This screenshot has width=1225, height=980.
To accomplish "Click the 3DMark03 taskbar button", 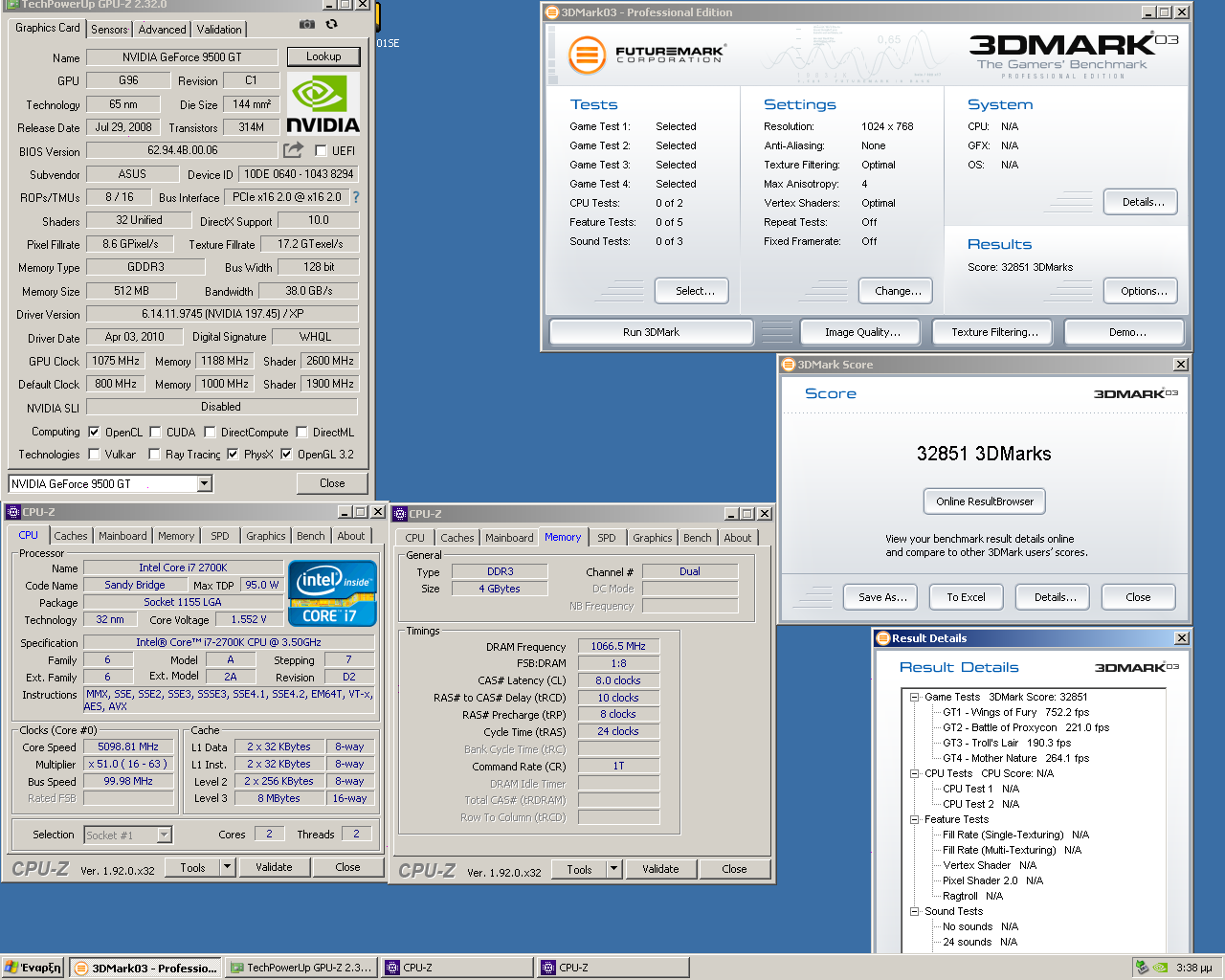I will (x=145, y=968).
